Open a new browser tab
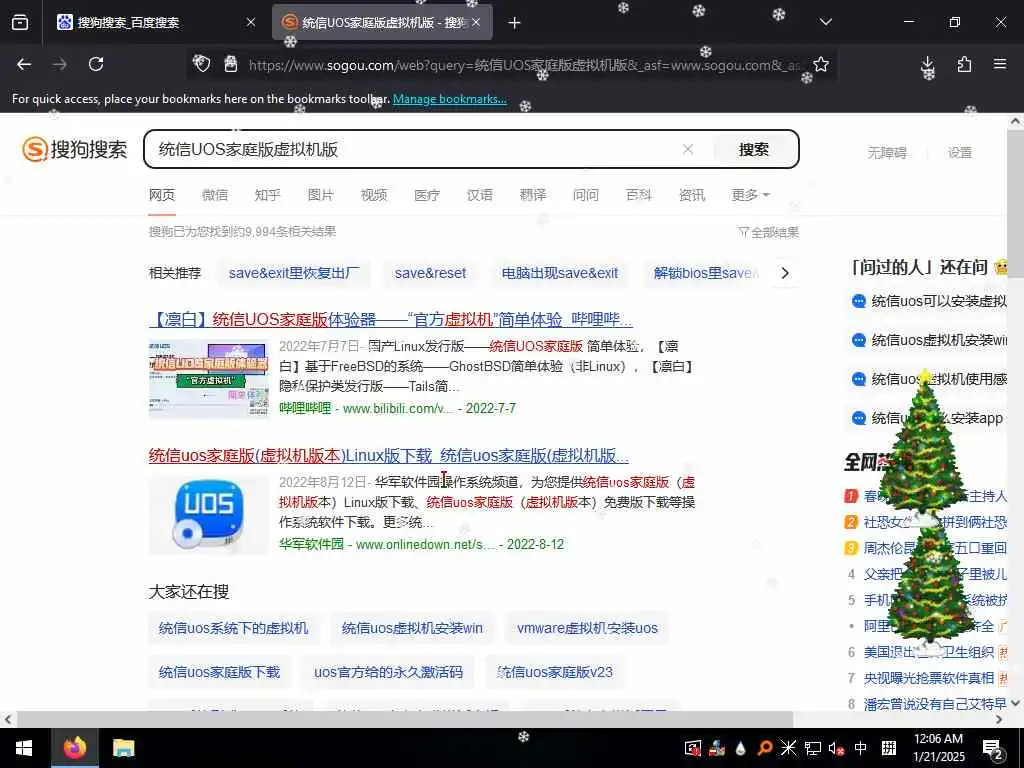 [515, 23]
